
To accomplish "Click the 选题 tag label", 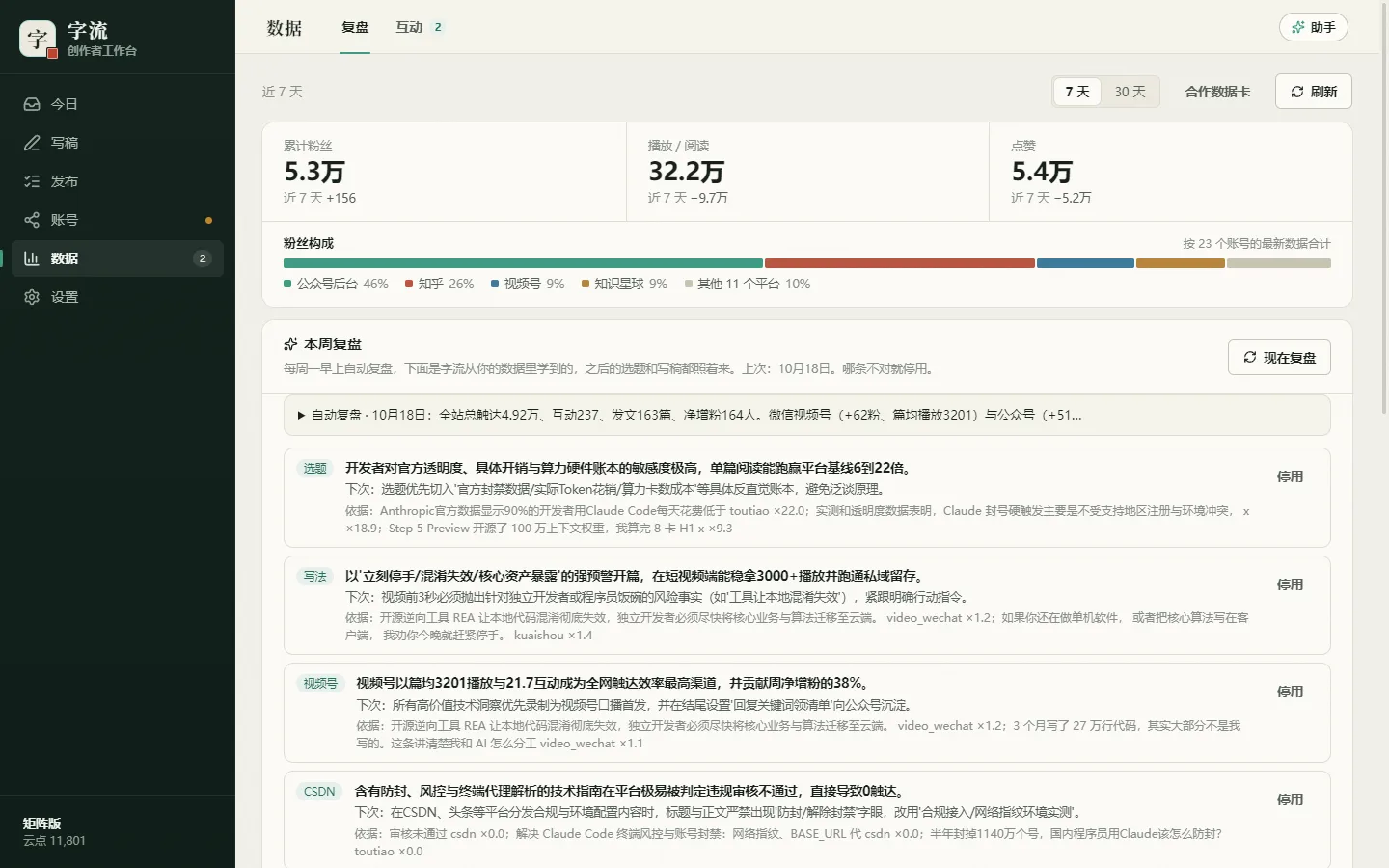I will pos(315,469).
